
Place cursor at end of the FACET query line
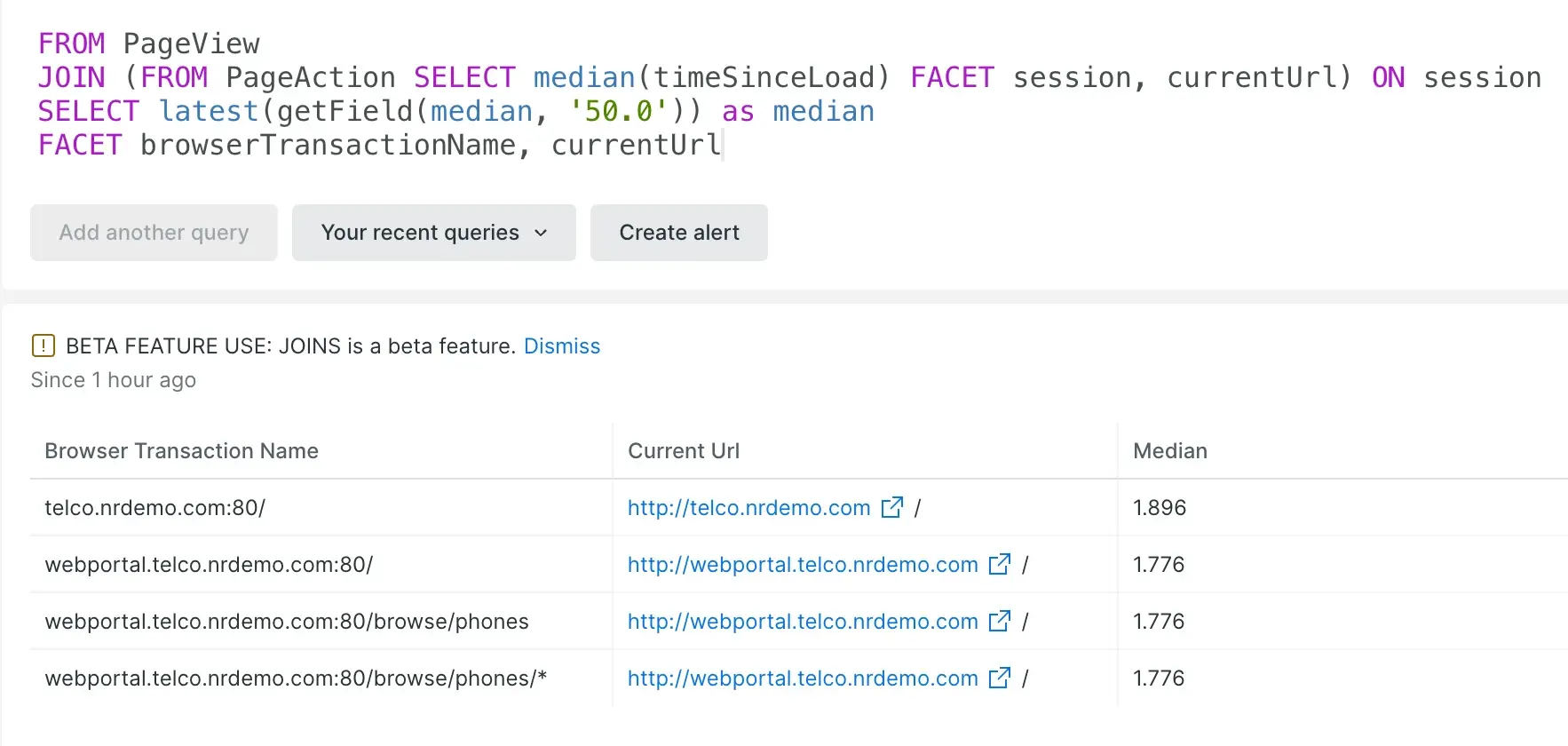[x=722, y=145]
